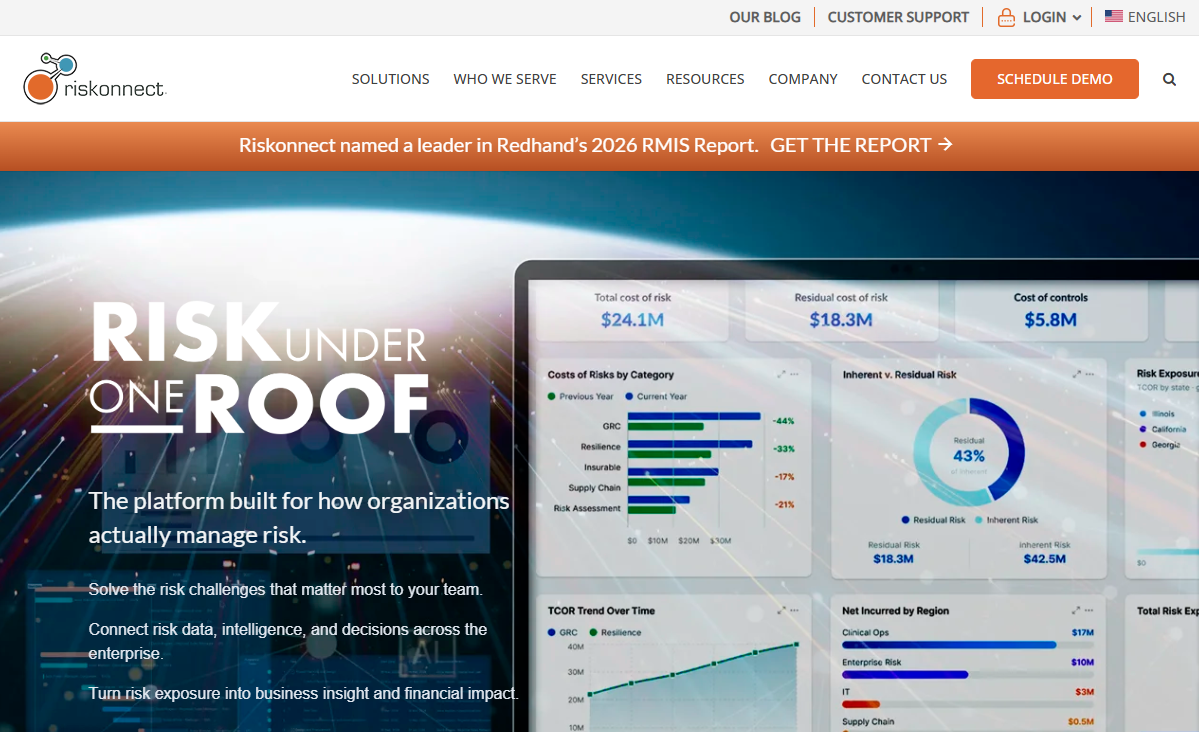Click the US flag language icon
Viewport: 1199px width, 732px height.
point(1113,16)
